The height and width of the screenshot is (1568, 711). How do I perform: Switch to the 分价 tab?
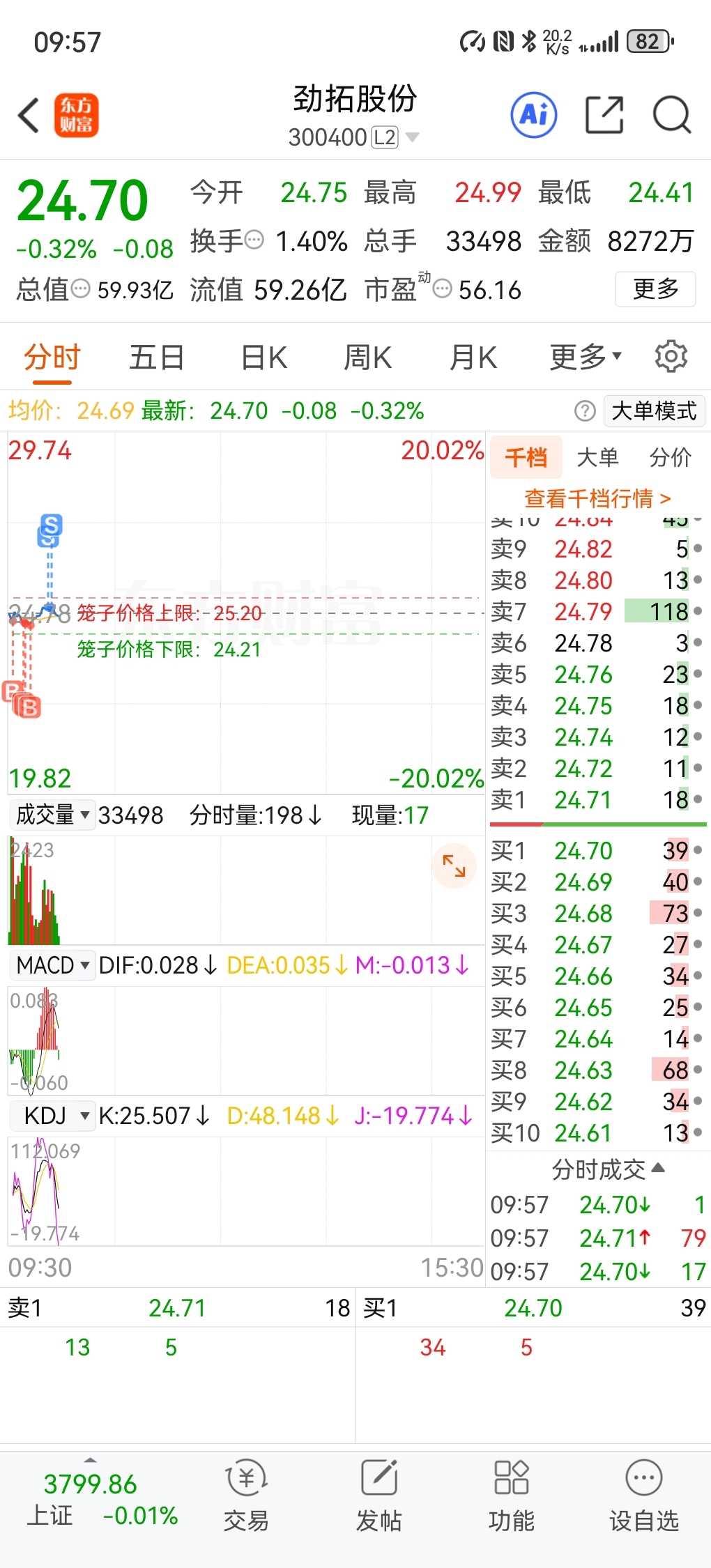pos(671,458)
